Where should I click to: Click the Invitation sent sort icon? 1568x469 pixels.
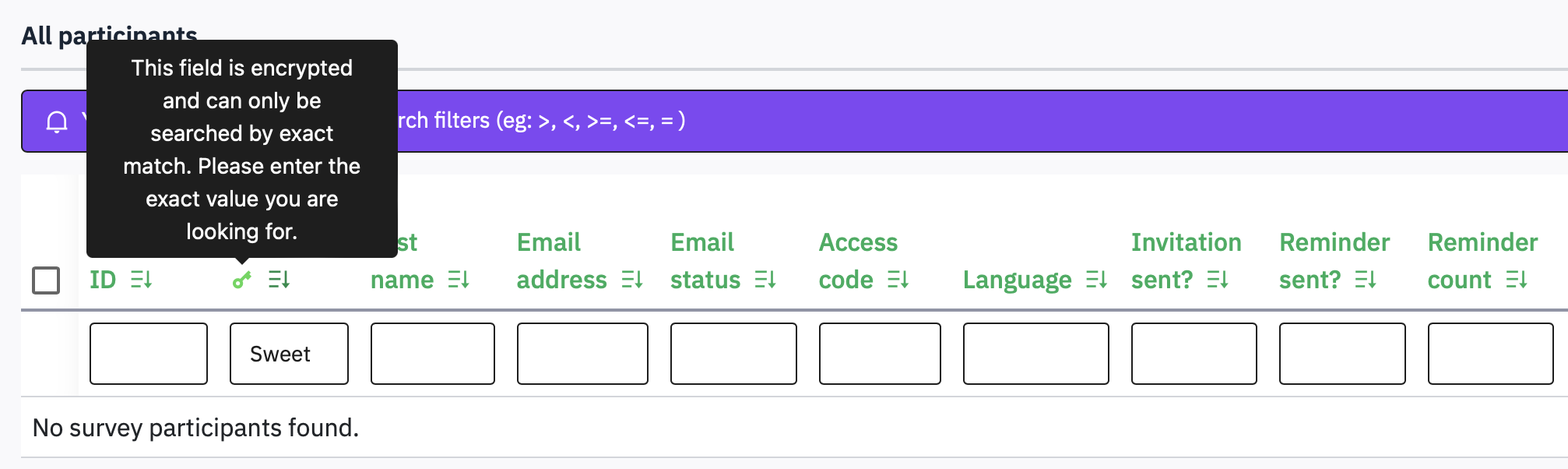point(1218,280)
